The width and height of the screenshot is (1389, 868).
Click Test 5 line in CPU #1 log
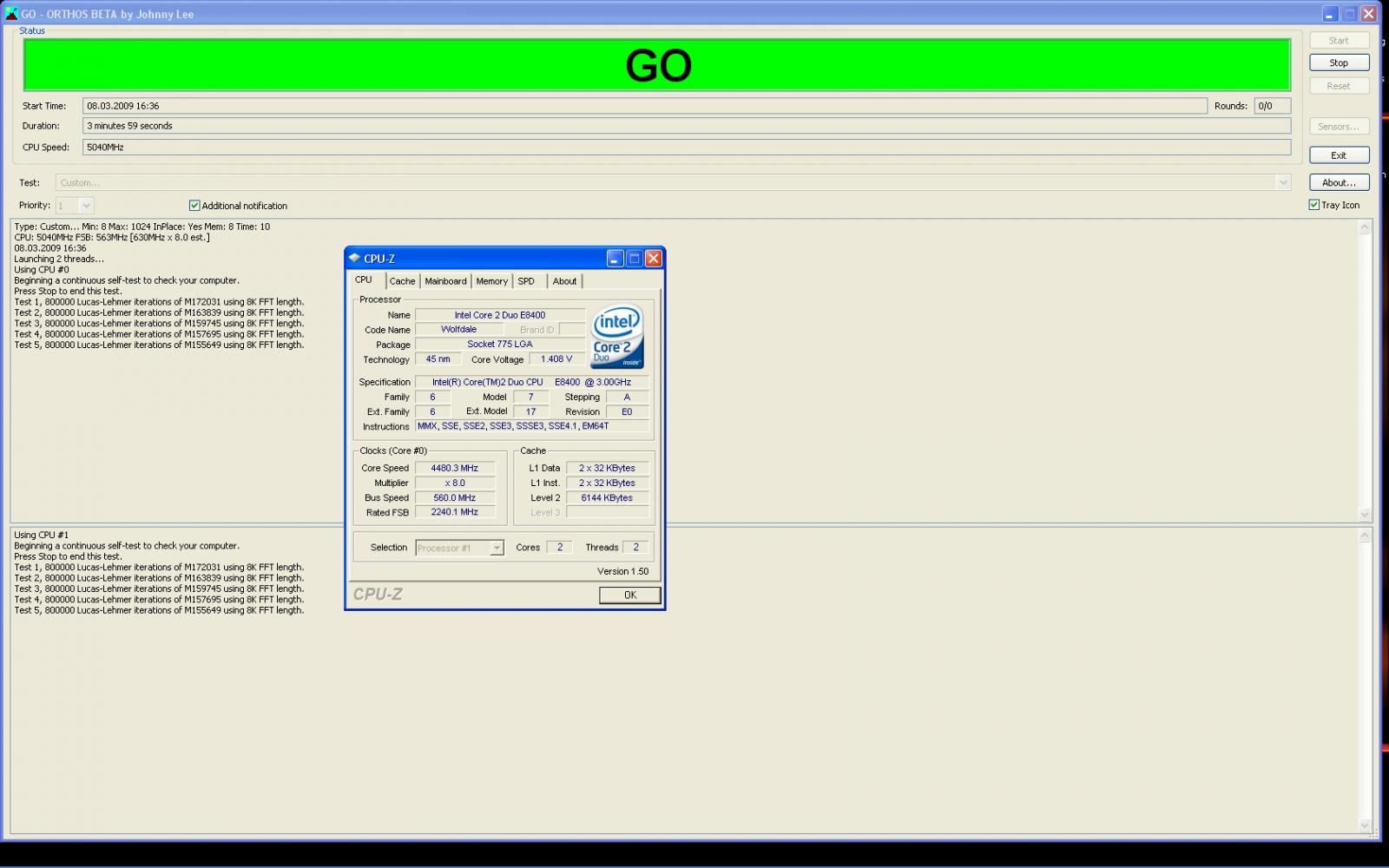[x=159, y=610]
